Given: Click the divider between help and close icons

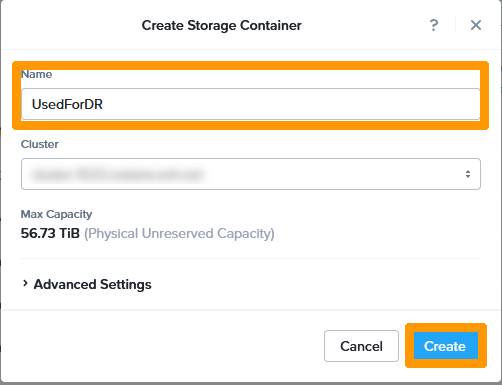Looking at the screenshot, I should point(455,25).
